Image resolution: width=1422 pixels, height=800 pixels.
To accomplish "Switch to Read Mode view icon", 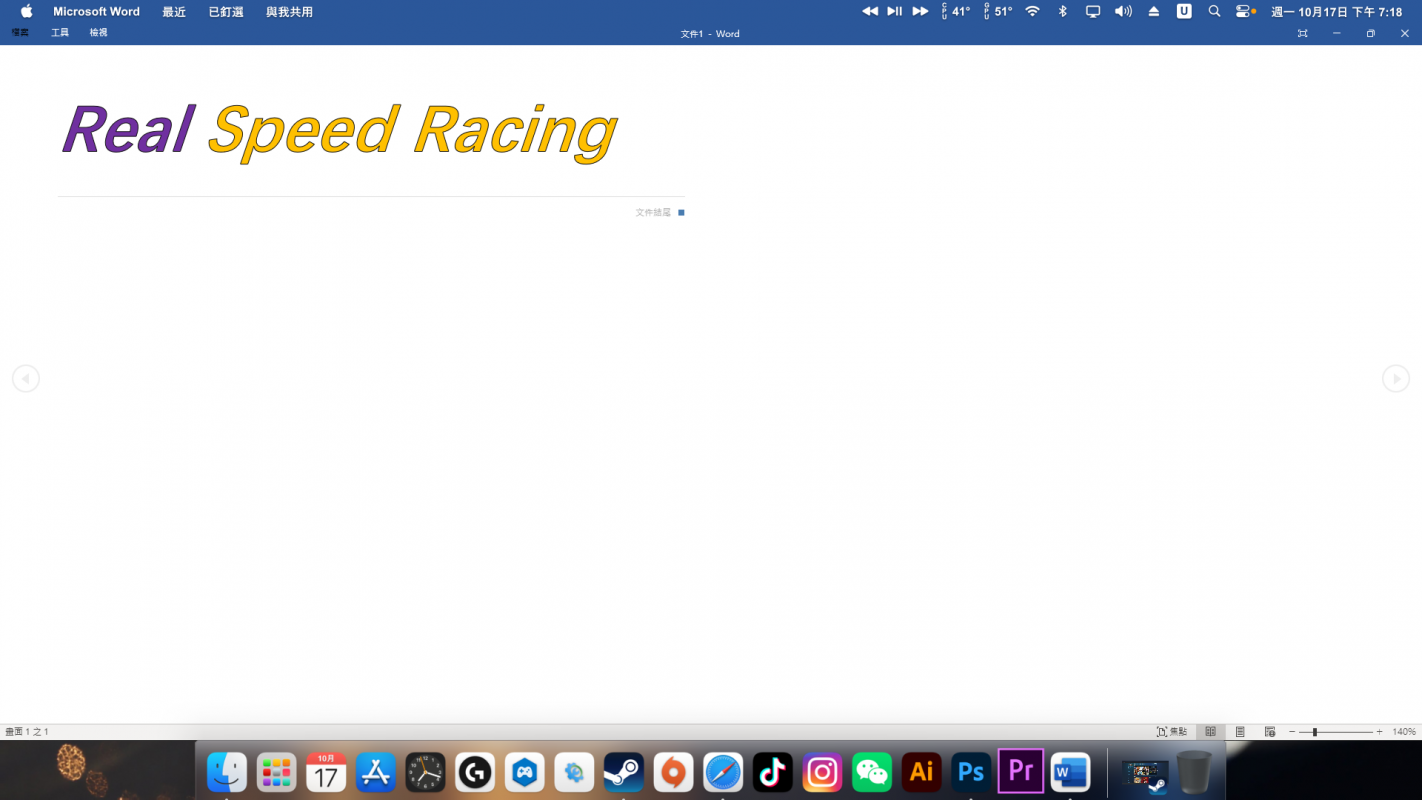I will coord(1210,732).
